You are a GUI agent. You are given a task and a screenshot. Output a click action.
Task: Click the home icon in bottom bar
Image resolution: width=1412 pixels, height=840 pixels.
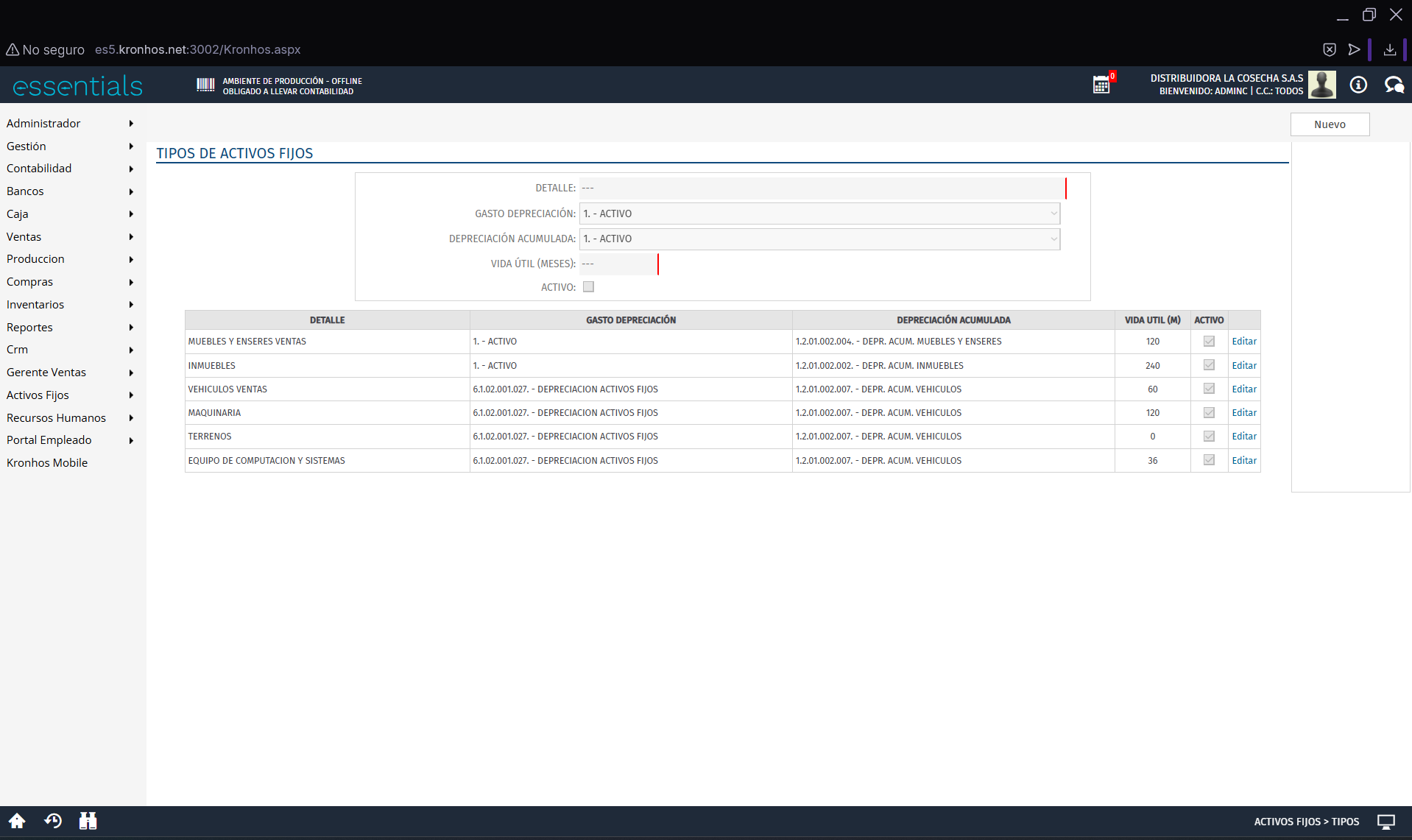click(x=17, y=821)
